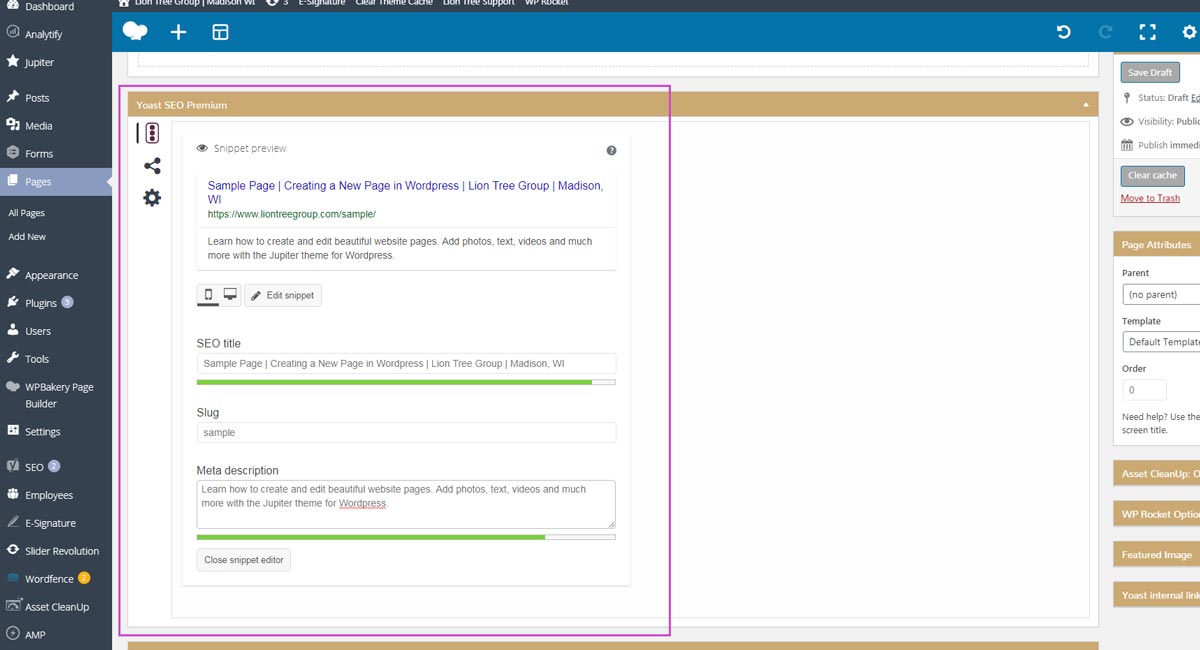Open Asset CleanUp in the sidebar
The width and height of the screenshot is (1200, 650).
click(x=56, y=607)
